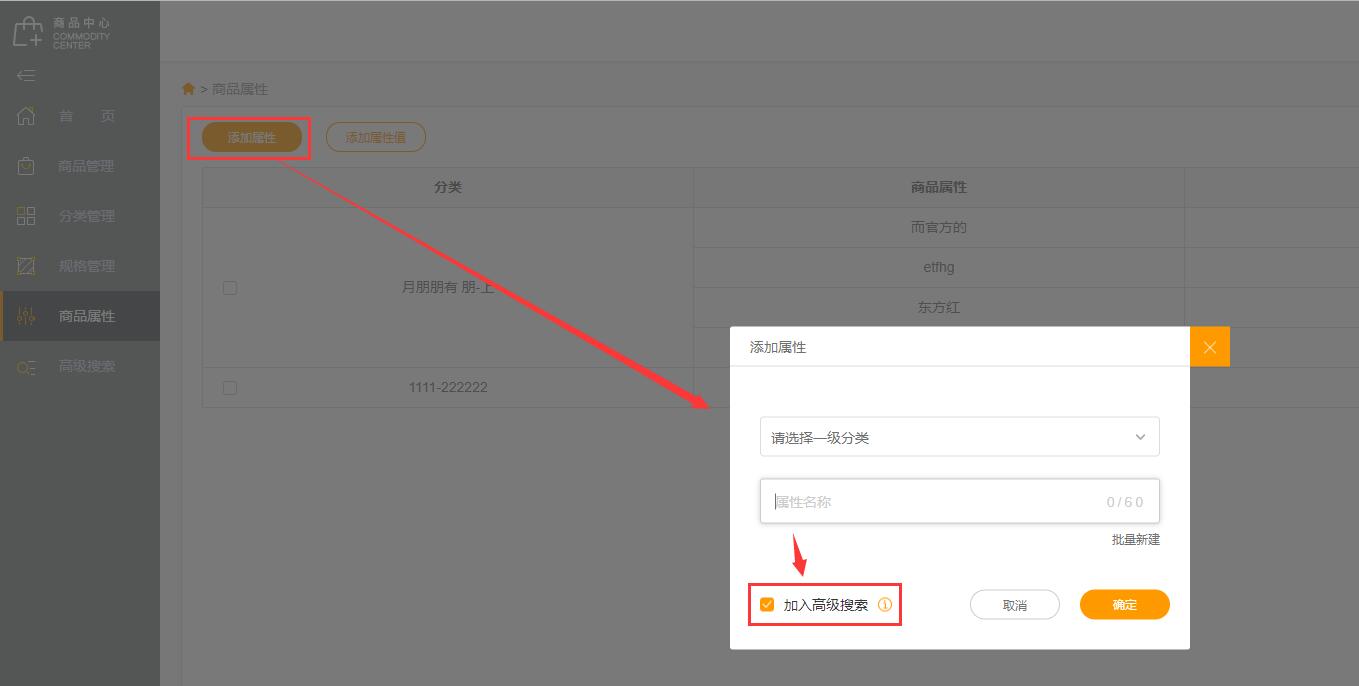Click the sliders icon beside 商品属性
The width and height of the screenshot is (1359, 686).
(x=26, y=316)
